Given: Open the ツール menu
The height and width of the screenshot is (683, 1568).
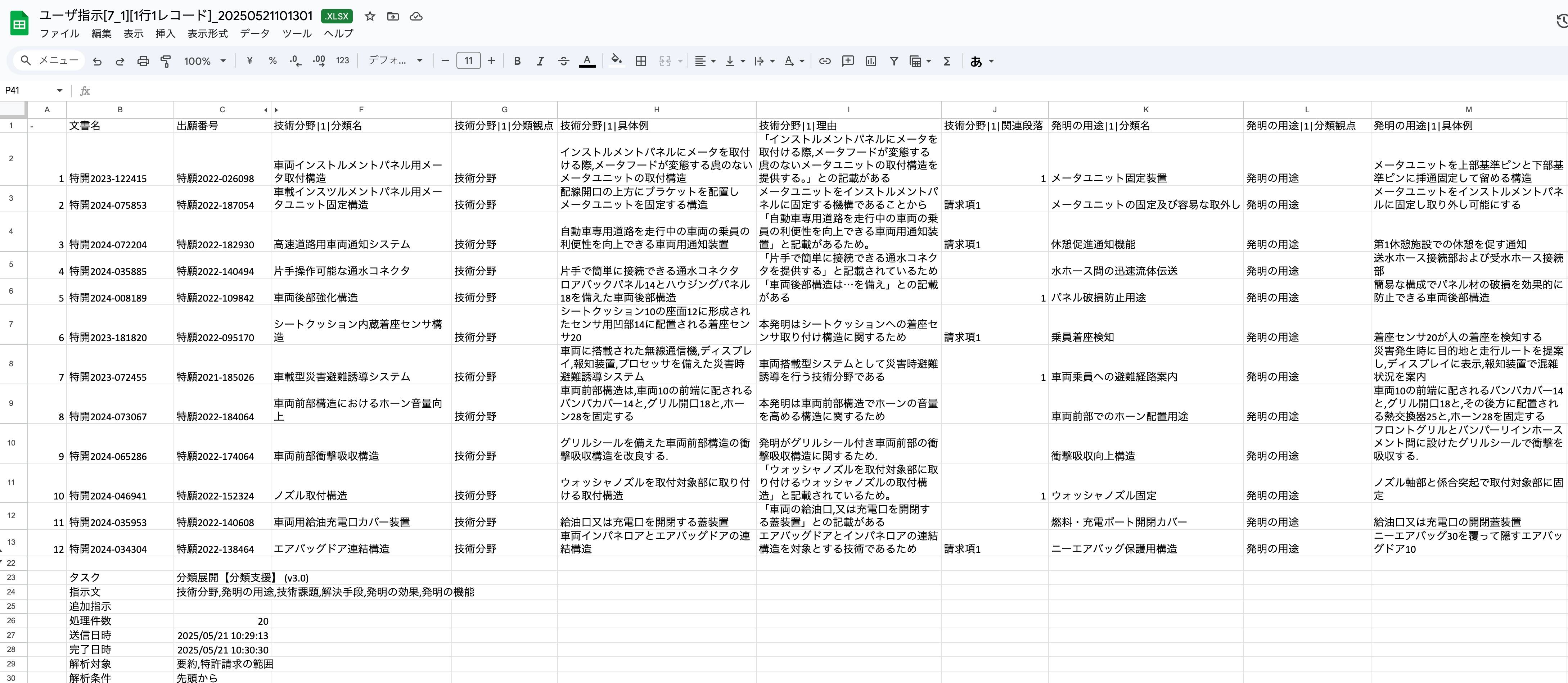Looking at the screenshot, I should click(x=297, y=33).
